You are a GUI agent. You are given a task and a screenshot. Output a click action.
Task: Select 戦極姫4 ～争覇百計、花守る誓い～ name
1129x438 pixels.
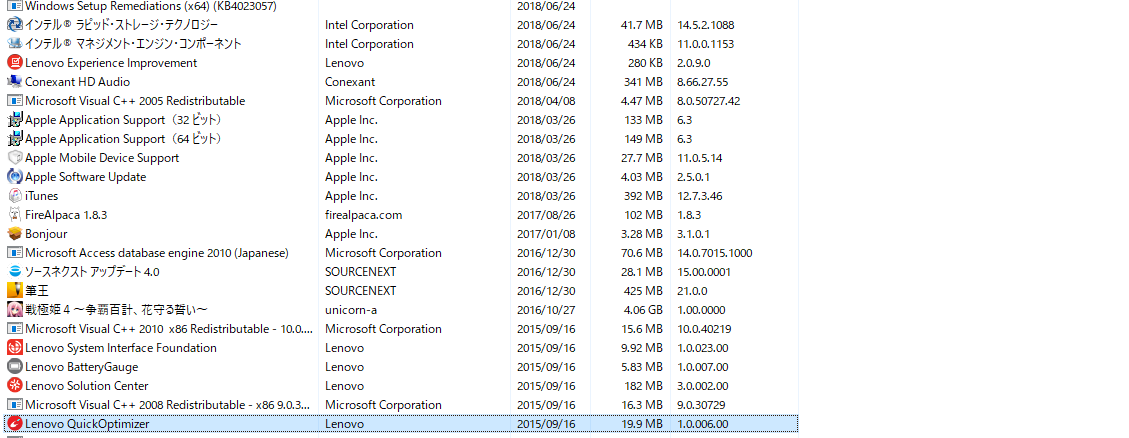(x=117, y=310)
